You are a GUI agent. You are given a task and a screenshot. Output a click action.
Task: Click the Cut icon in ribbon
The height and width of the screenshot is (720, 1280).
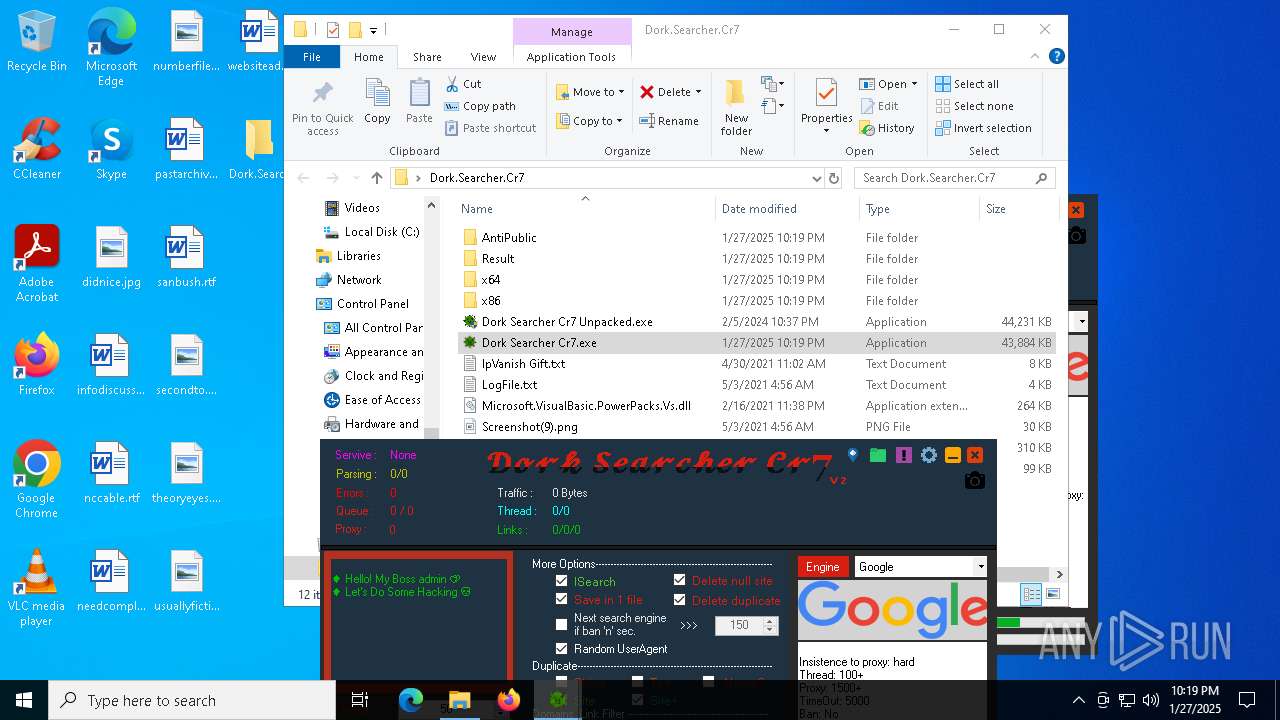[452, 84]
